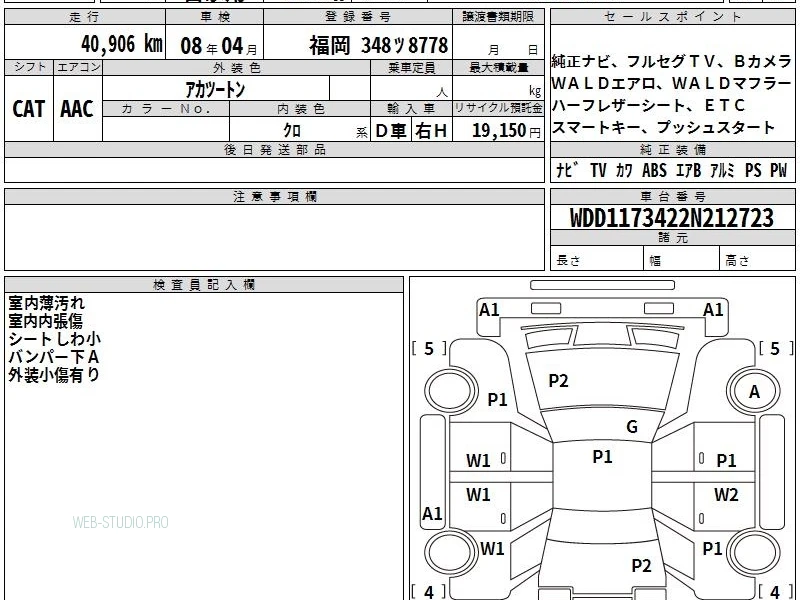Select inspector note 外装小傷有り

coord(54,374)
